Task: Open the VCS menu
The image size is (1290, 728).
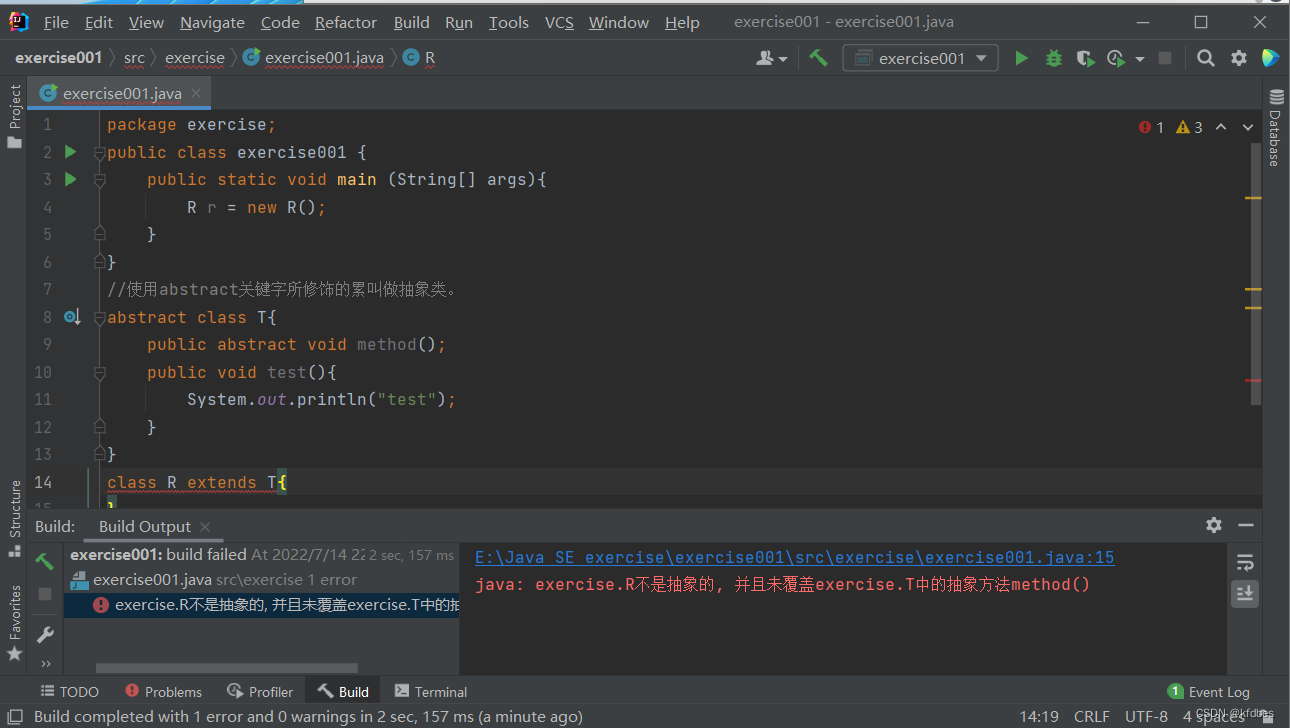Action: click(559, 22)
